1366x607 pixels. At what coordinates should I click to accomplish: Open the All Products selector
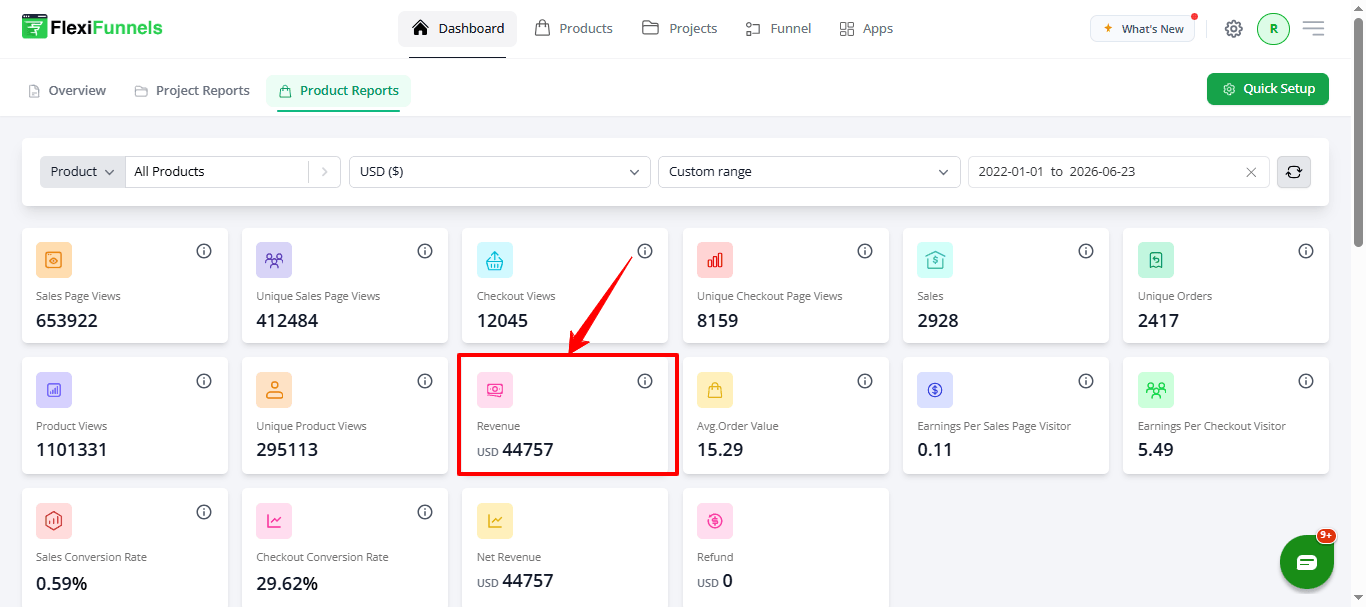217,172
